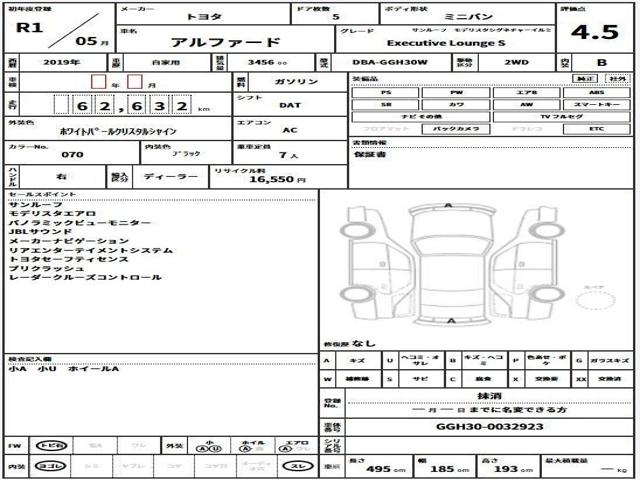Click the chassis number GGH30-0032923
Screen dimensions: 640x480
[x=489, y=427]
